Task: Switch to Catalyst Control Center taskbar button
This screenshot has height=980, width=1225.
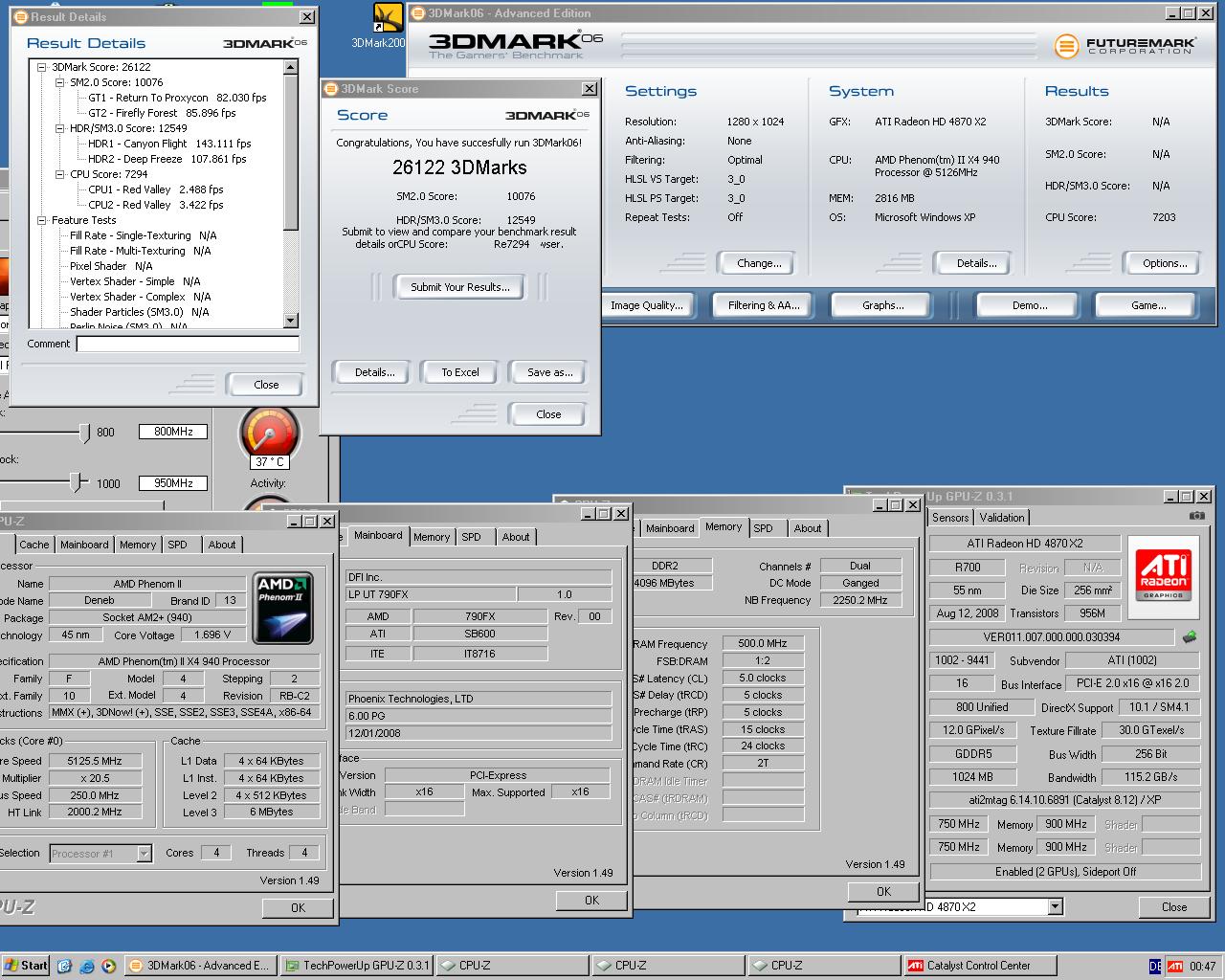Action: [979, 966]
